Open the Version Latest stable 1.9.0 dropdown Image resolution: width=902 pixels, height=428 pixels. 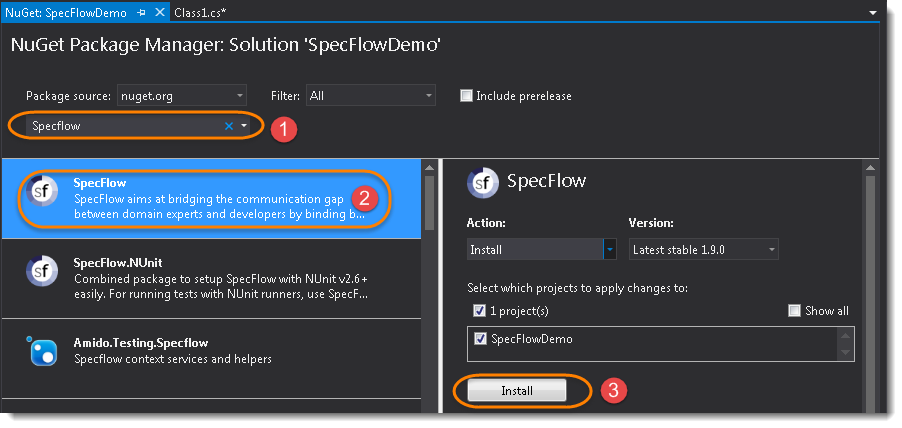704,250
